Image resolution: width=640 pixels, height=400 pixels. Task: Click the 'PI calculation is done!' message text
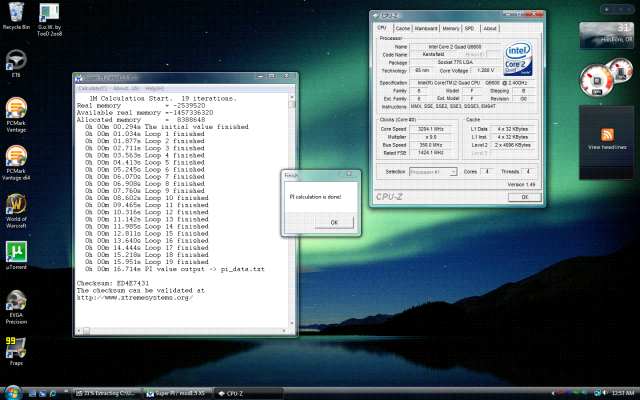coord(315,197)
